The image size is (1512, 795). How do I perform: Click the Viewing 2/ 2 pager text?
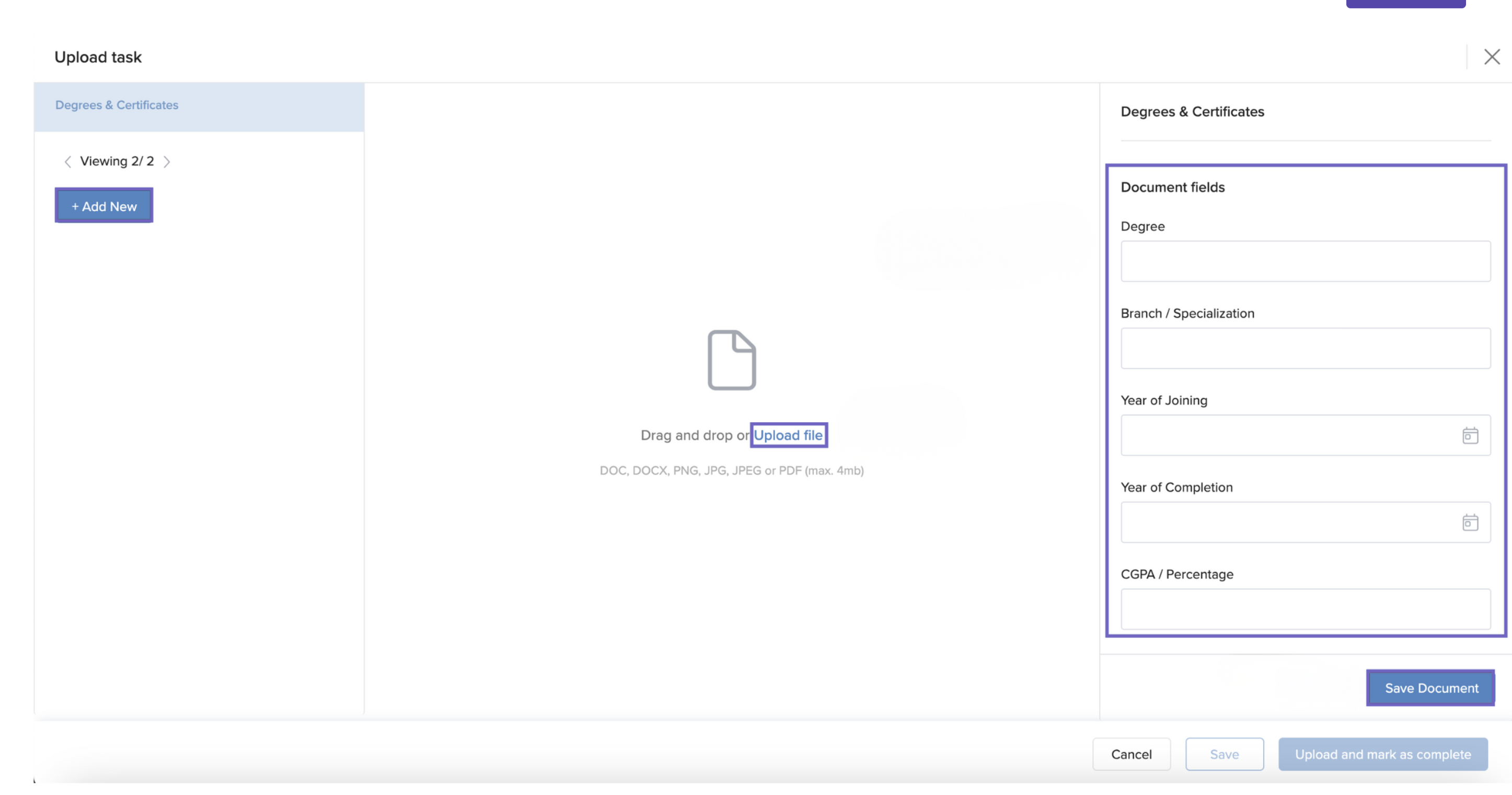coord(117,162)
